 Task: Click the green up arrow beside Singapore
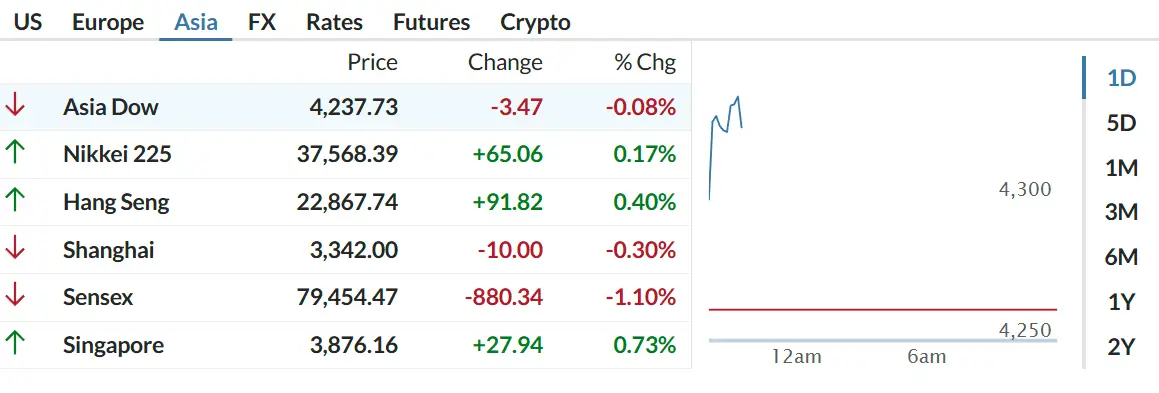tap(15, 344)
